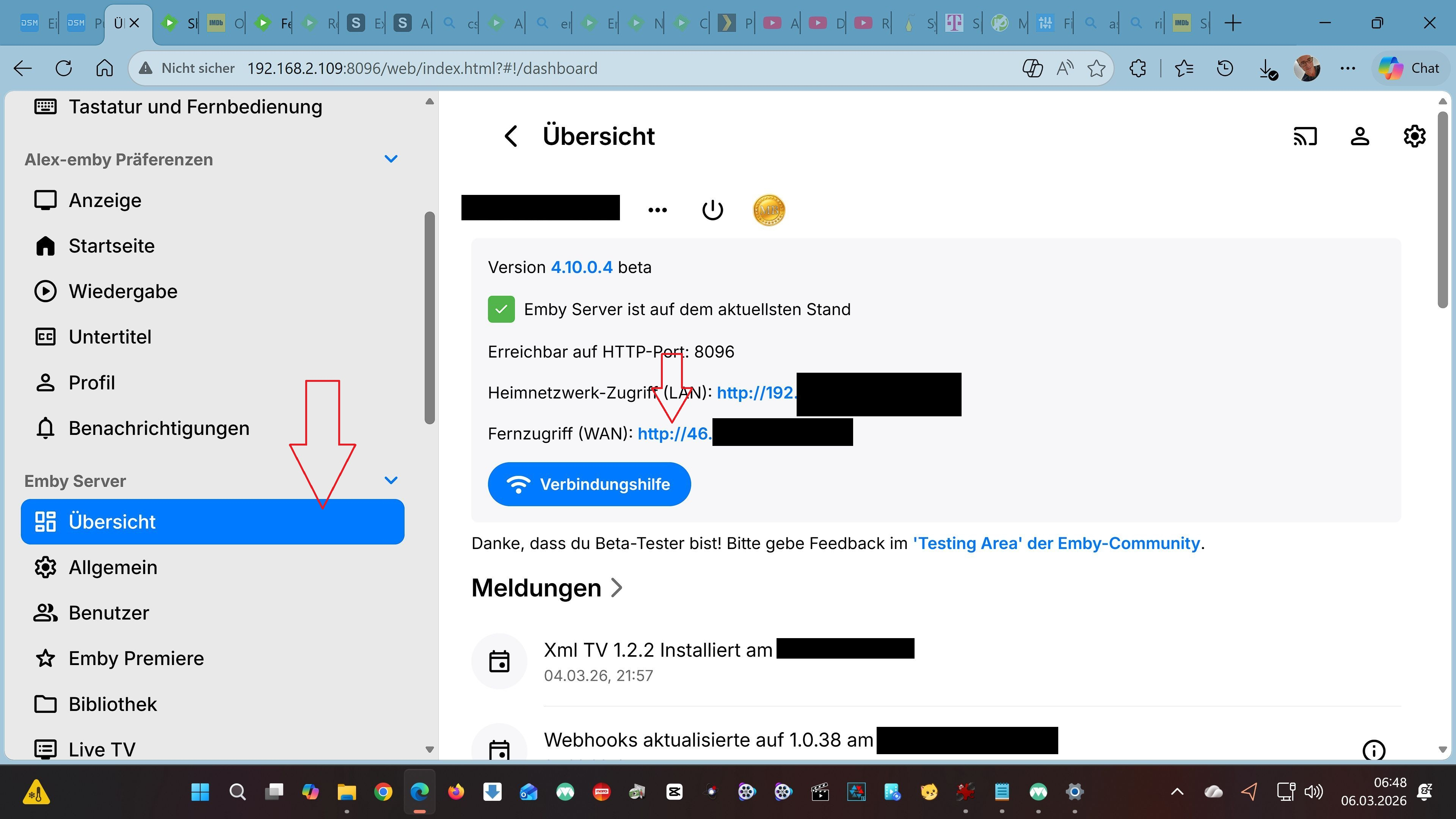Open Bibliothek in the sidebar
The height and width of the screenshot is (819, 1456).
pyautogui.click(x=113, y=704)
